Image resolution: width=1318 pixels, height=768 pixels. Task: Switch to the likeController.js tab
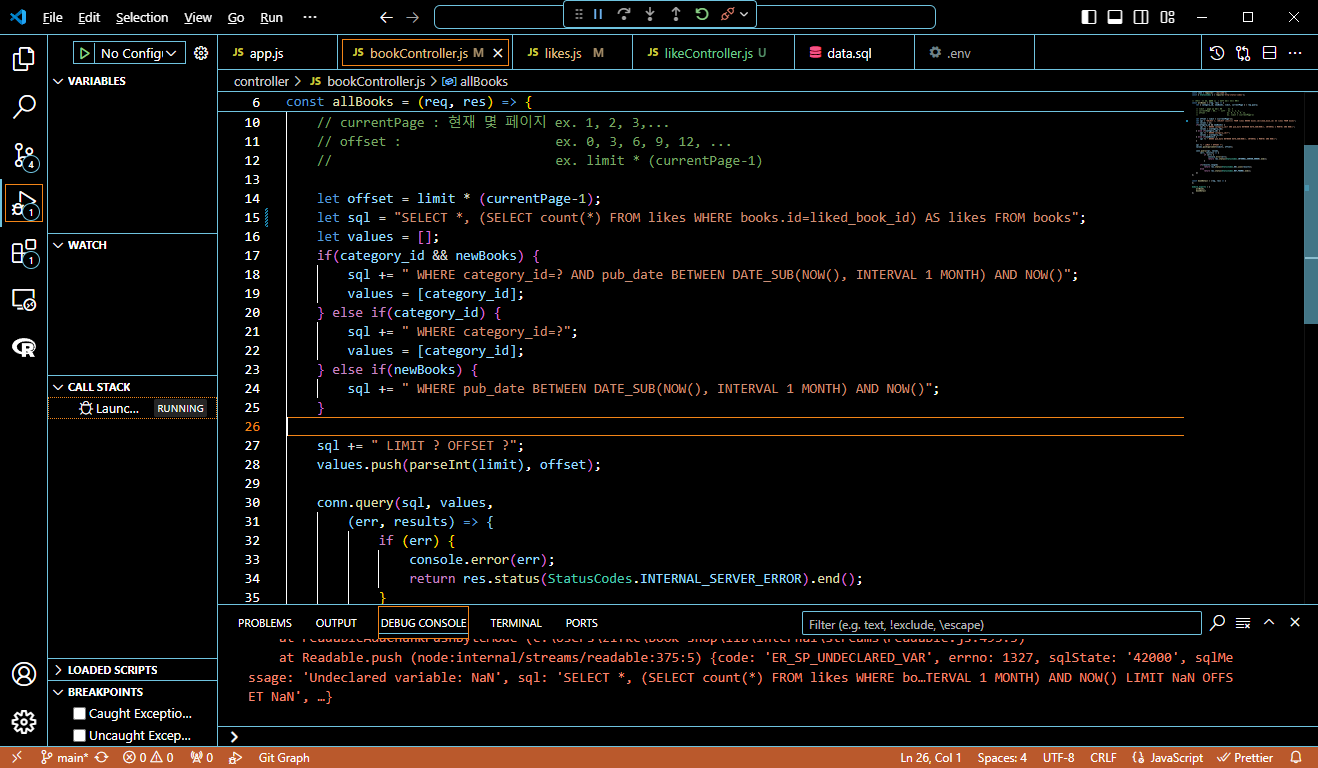pyautogui.click(x=714, y=53)
